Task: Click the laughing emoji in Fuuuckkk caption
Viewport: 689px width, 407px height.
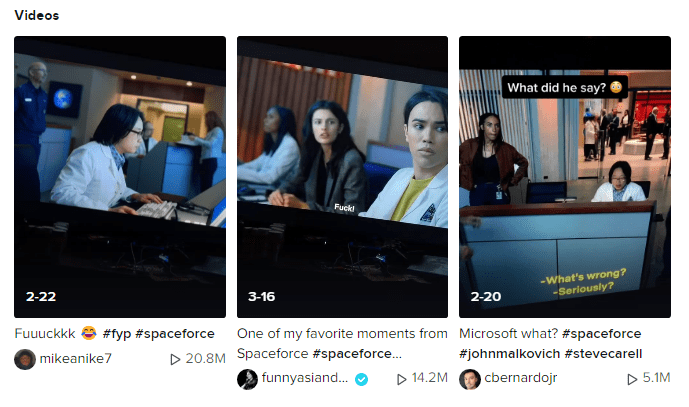Action: pyautogui.click(x=89, y=333)
